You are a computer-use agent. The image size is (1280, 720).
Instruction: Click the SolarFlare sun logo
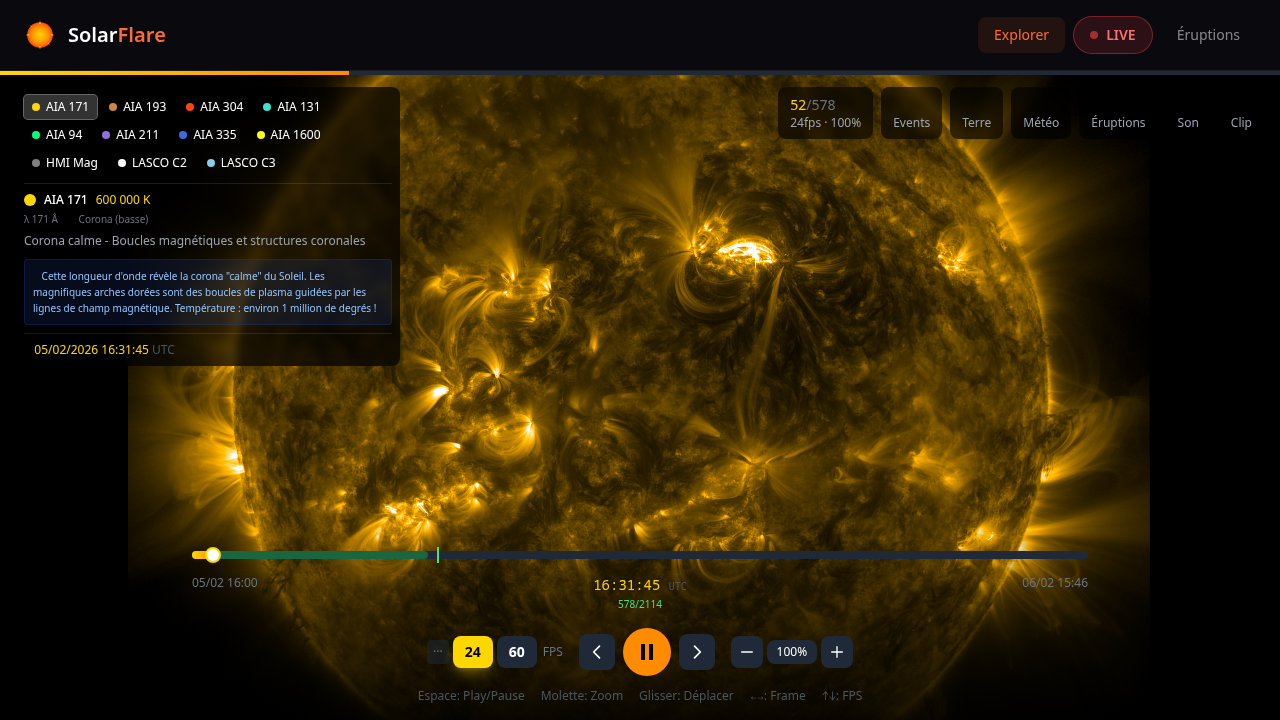[40, 35]
